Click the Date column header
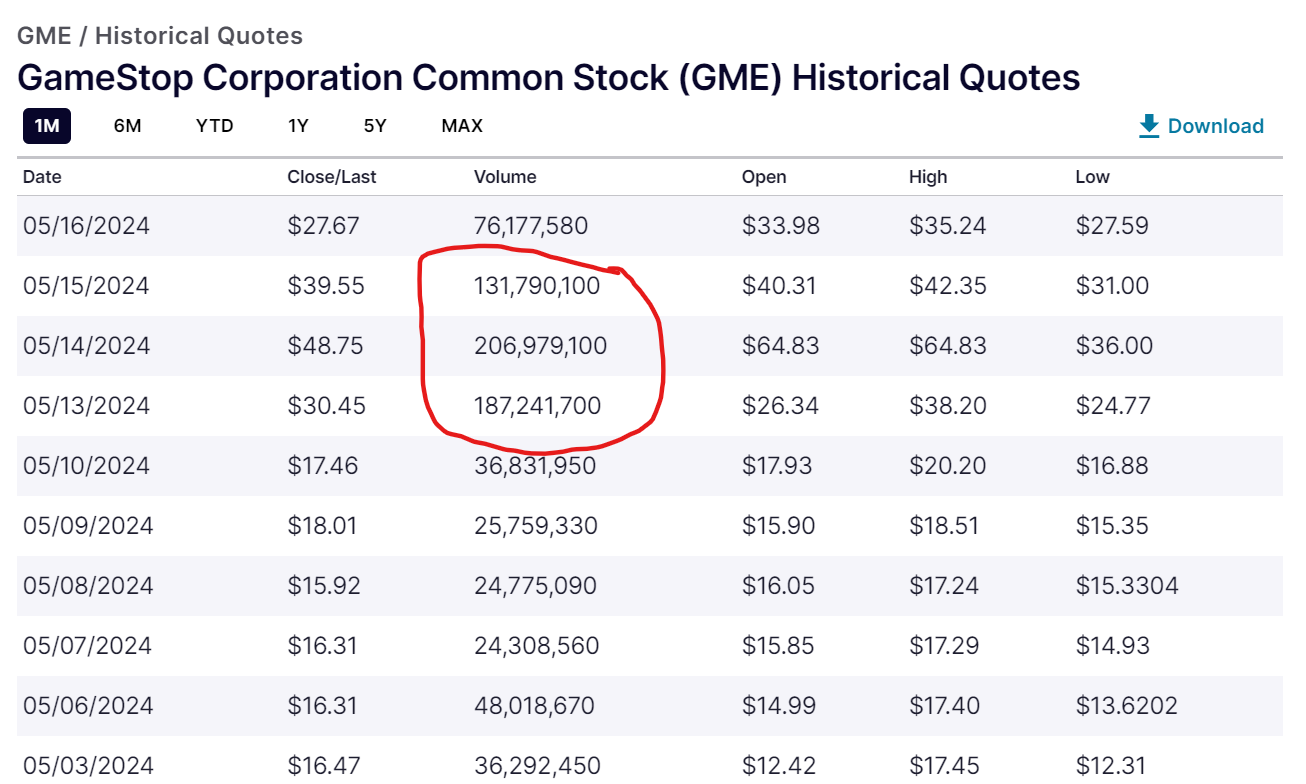Screen dimensions: 1306x784 (x=42, y=177)
